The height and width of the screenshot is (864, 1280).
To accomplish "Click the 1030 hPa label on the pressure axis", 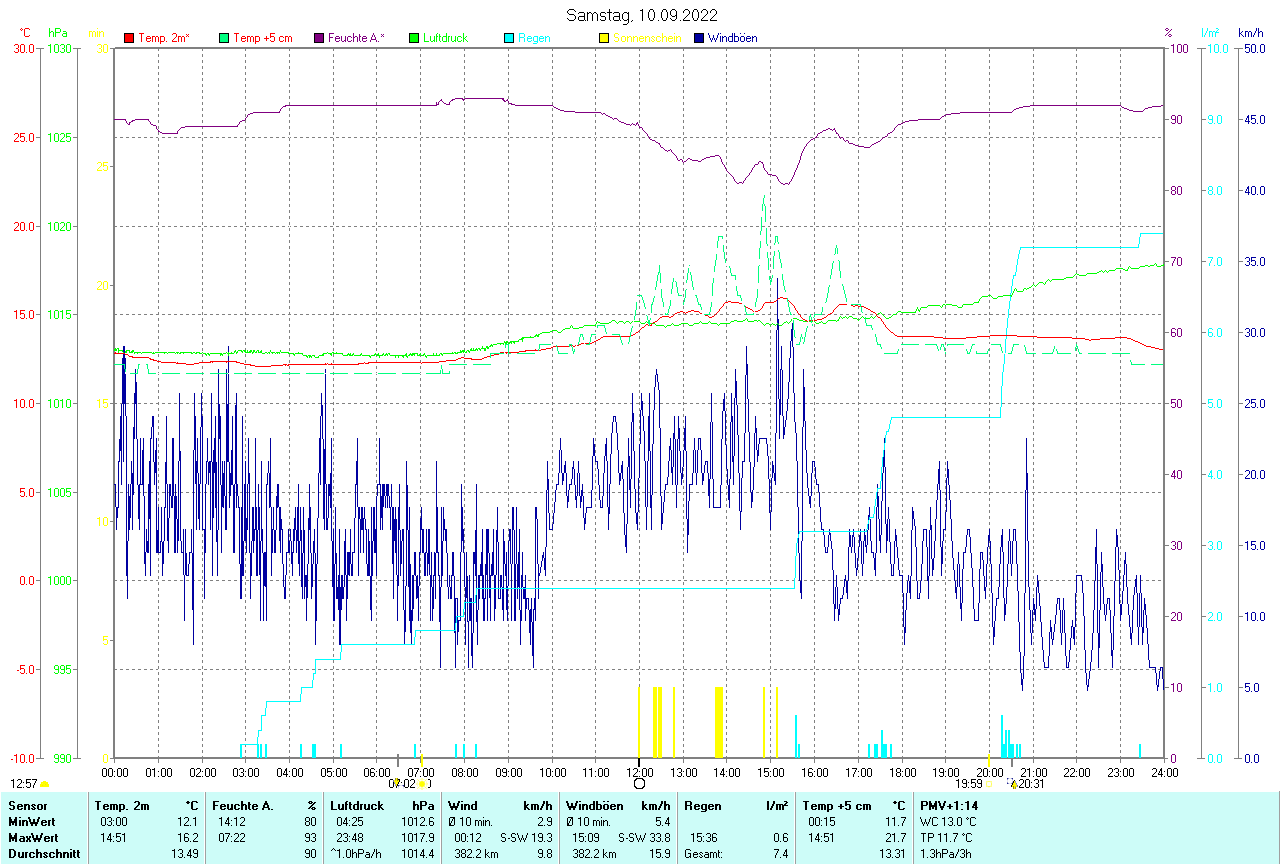I will click(x=60, y=48).
